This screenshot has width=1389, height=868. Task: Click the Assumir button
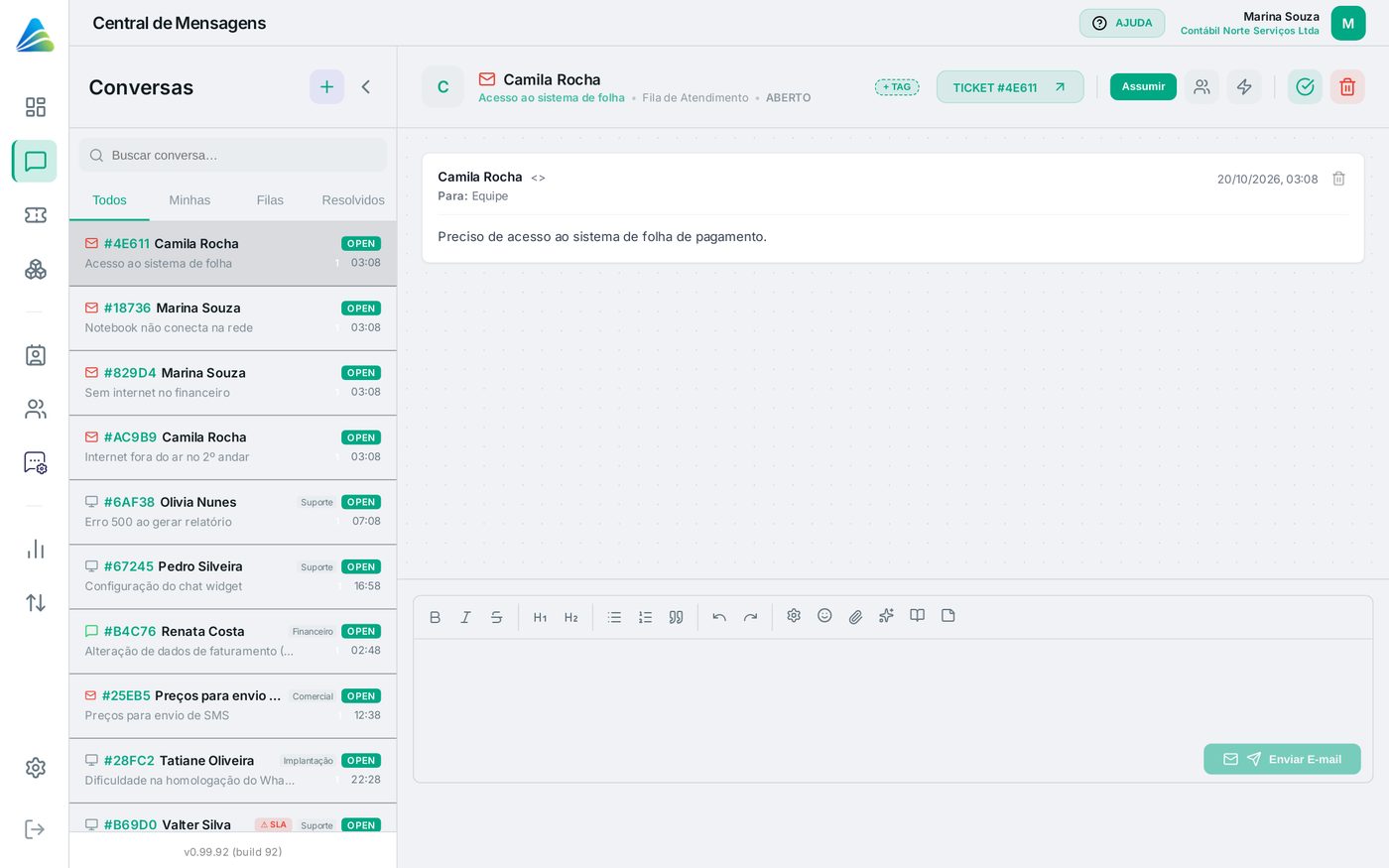point(1143,87)
